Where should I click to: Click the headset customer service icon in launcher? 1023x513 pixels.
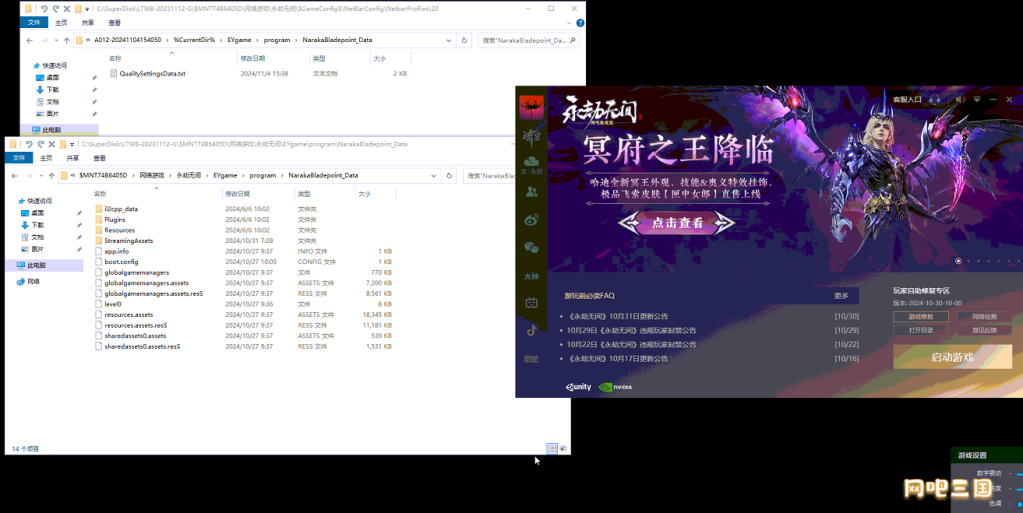(935, 99)
